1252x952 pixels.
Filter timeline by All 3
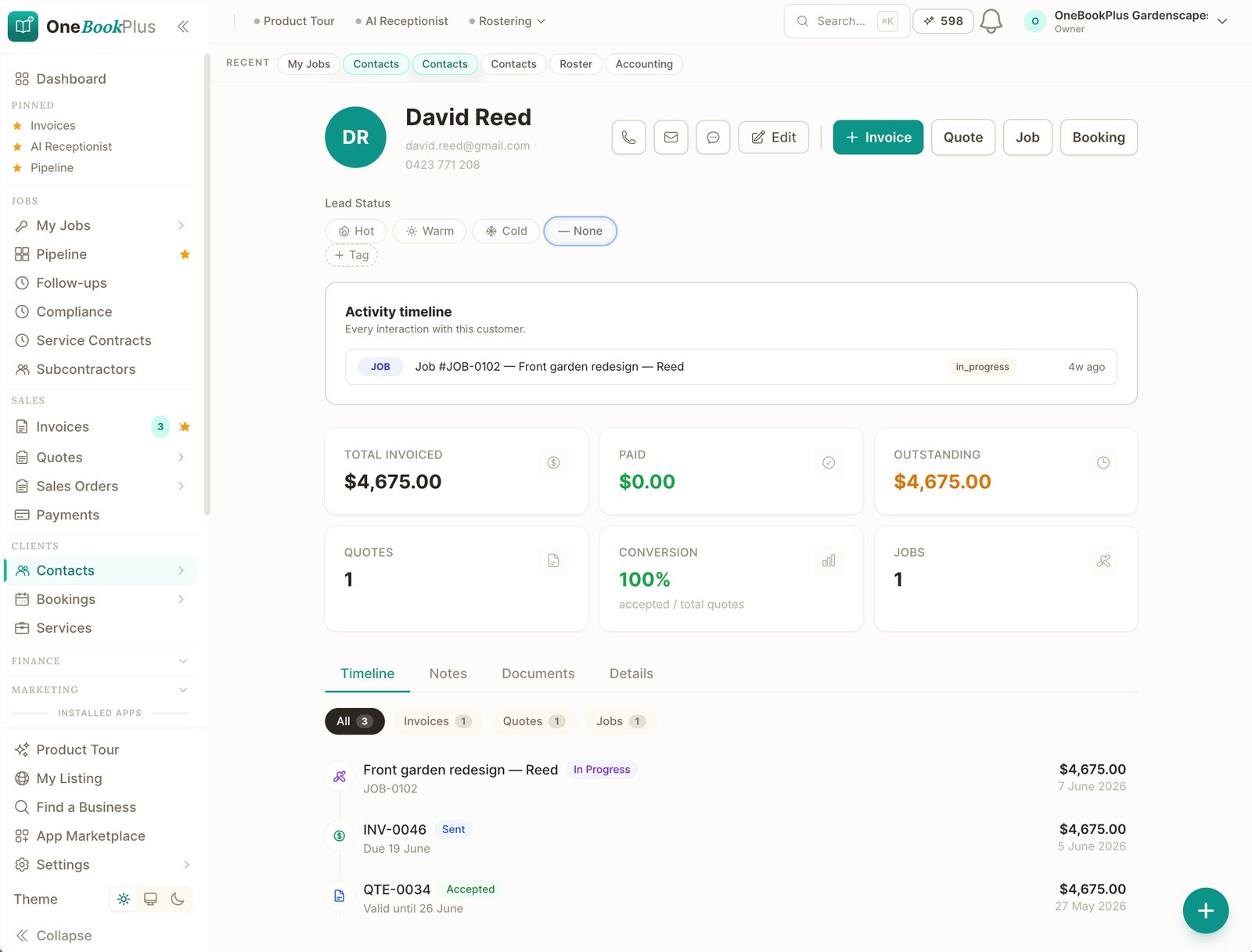pos(354,721)
